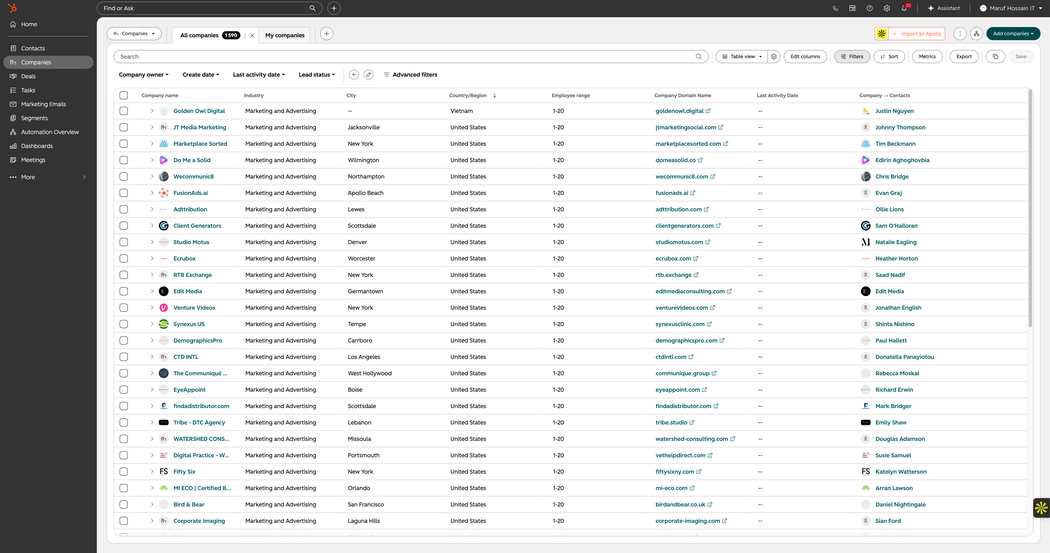The image size is (1050, 553).
Task: Open the calling phone icon
Action: (835, 8)
